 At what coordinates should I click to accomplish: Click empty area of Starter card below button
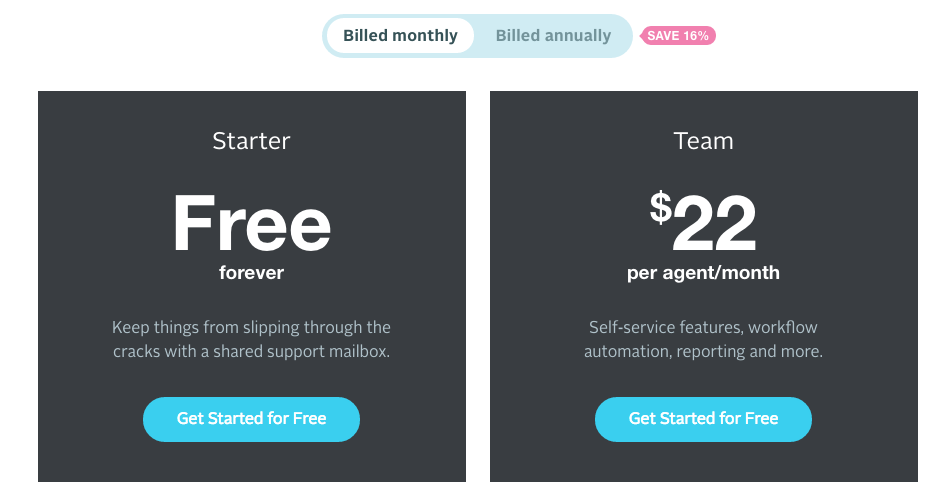[x=251, y=463]
